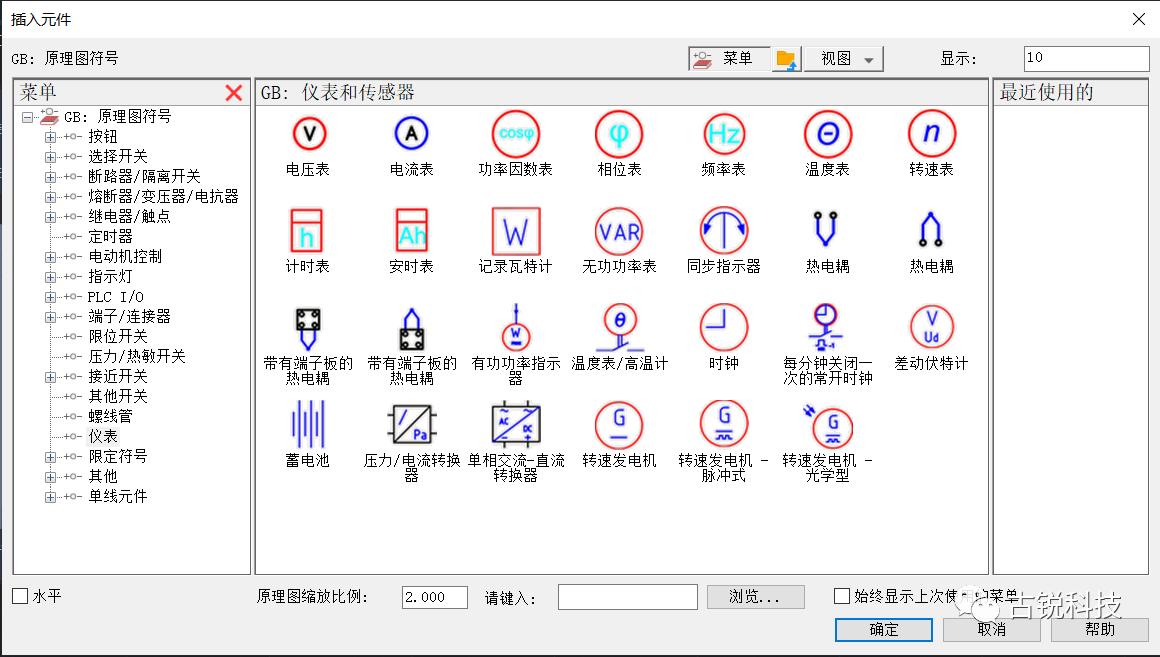Select the plain 转速发电机 symbol

coord(619,424)
